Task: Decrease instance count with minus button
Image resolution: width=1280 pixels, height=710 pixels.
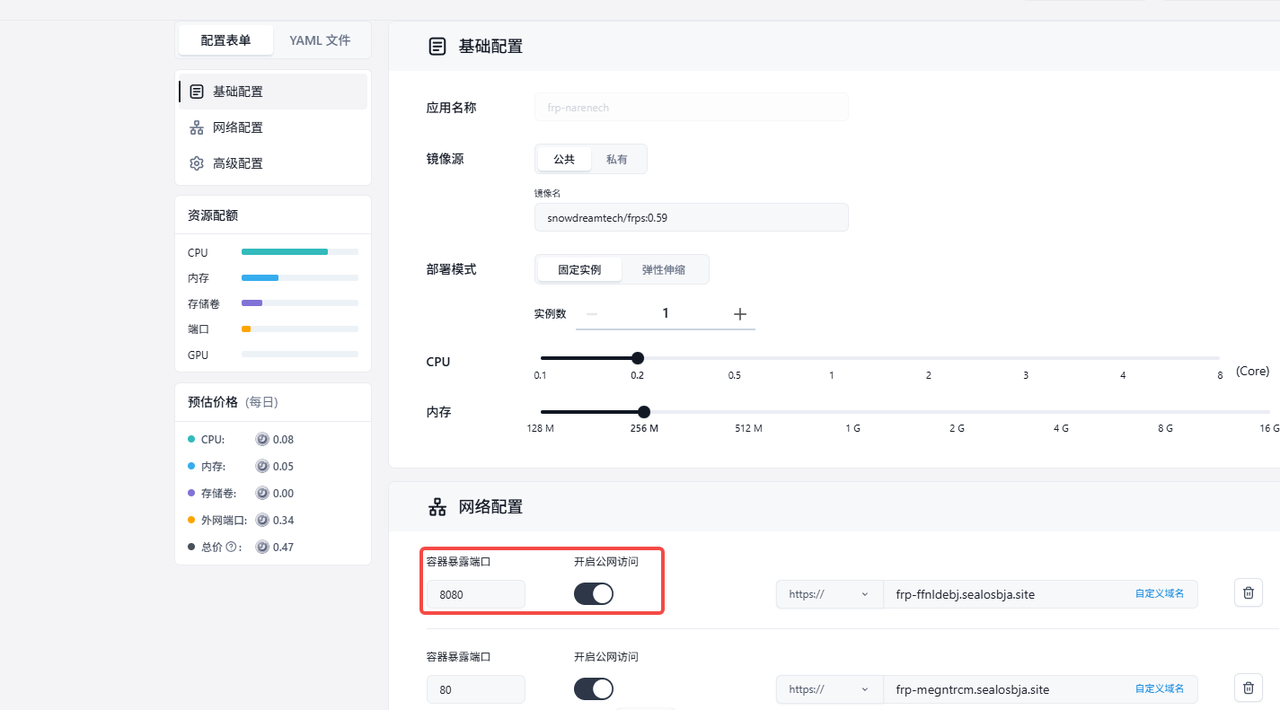Action: point(592,314)
